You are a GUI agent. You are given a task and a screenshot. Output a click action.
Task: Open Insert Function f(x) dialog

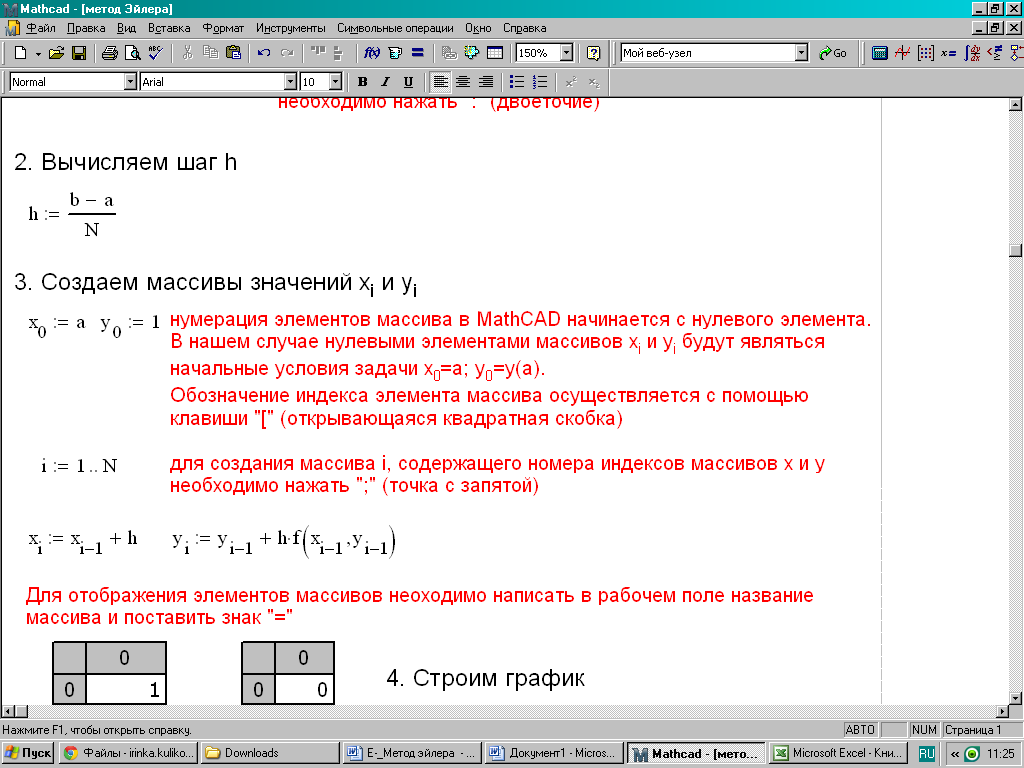(372, 53)
